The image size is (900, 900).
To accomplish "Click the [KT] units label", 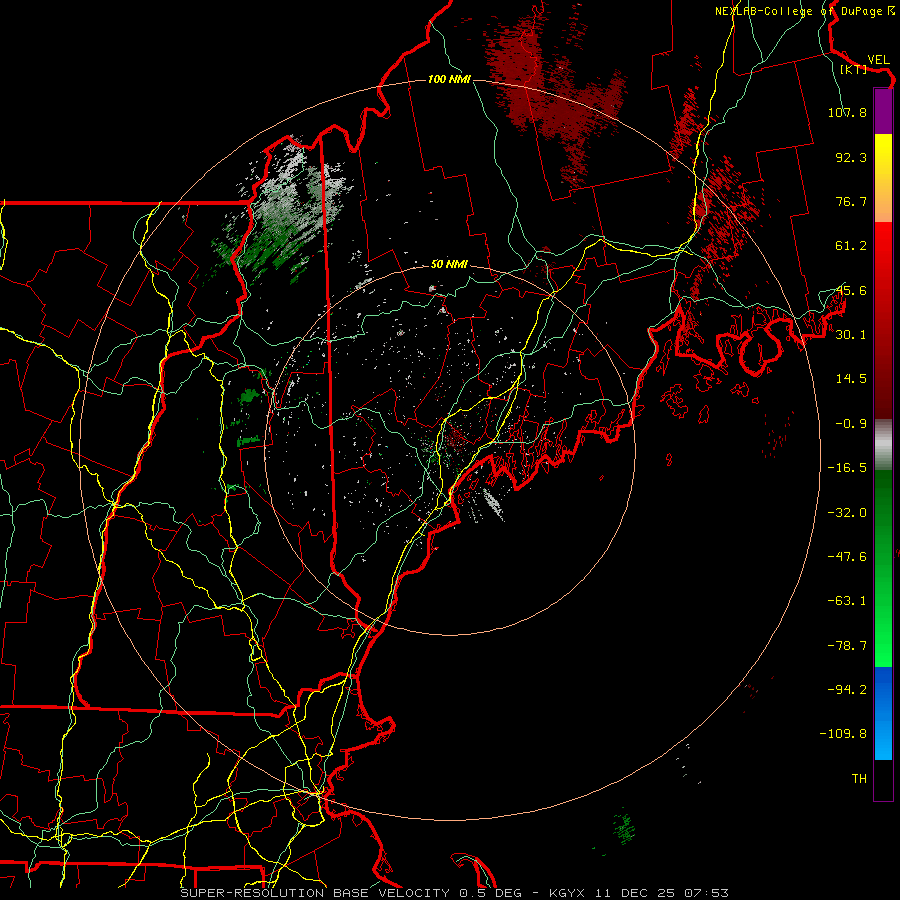I will 853,69.
